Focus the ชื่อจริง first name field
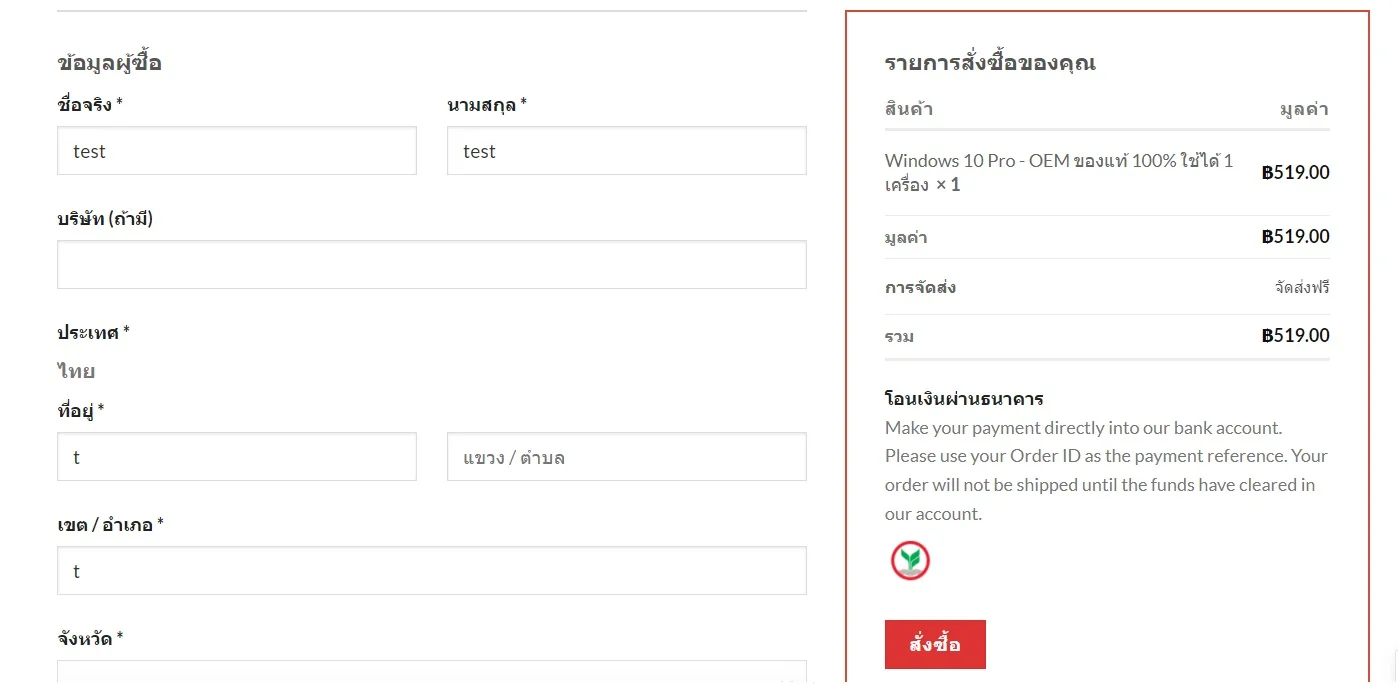Screen dimensions: 1398x684 point(237,151)
